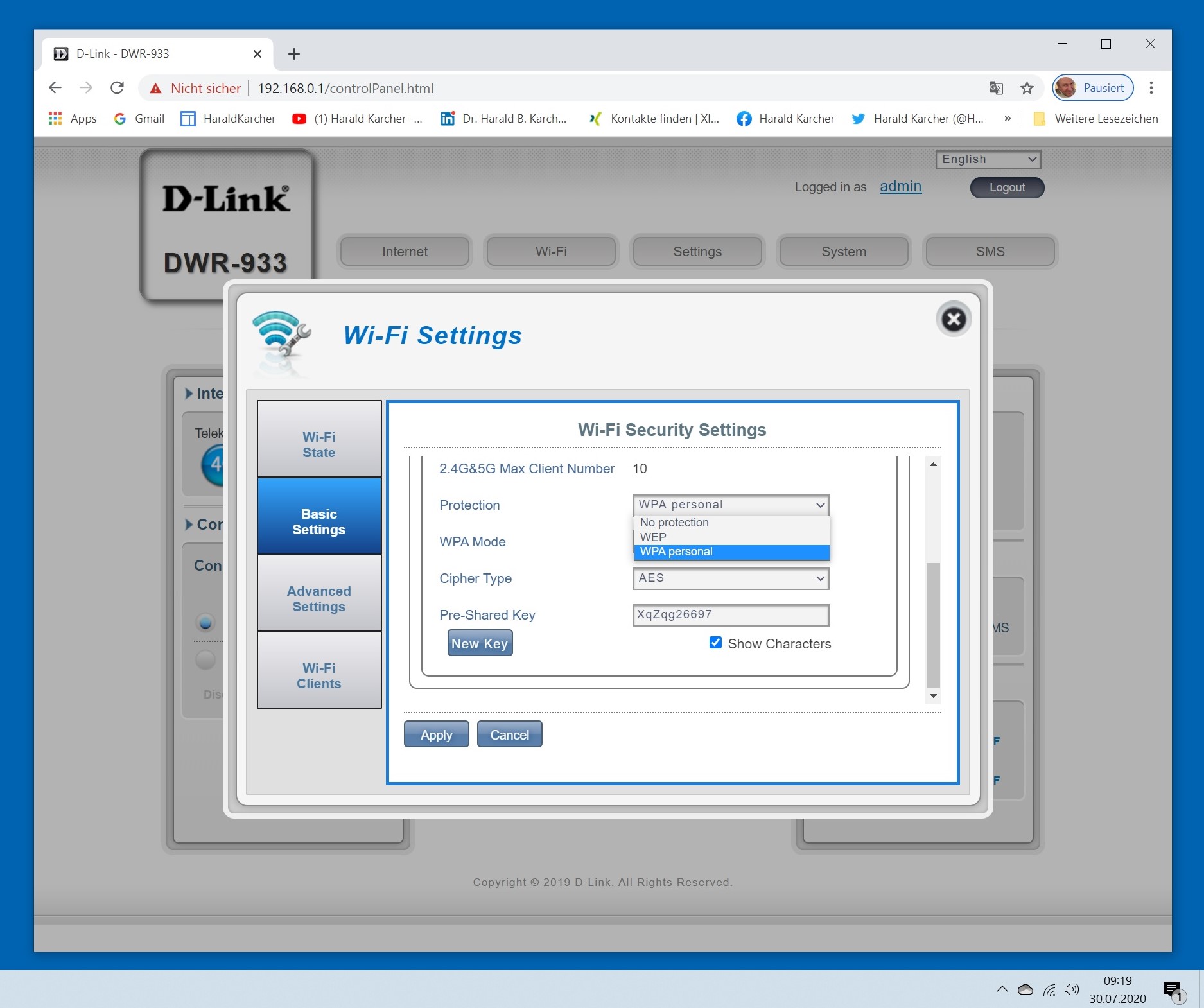1204x1008 pixels.
Task: Click scrollbar down arrow in security settings
Action: pos(934,696)
